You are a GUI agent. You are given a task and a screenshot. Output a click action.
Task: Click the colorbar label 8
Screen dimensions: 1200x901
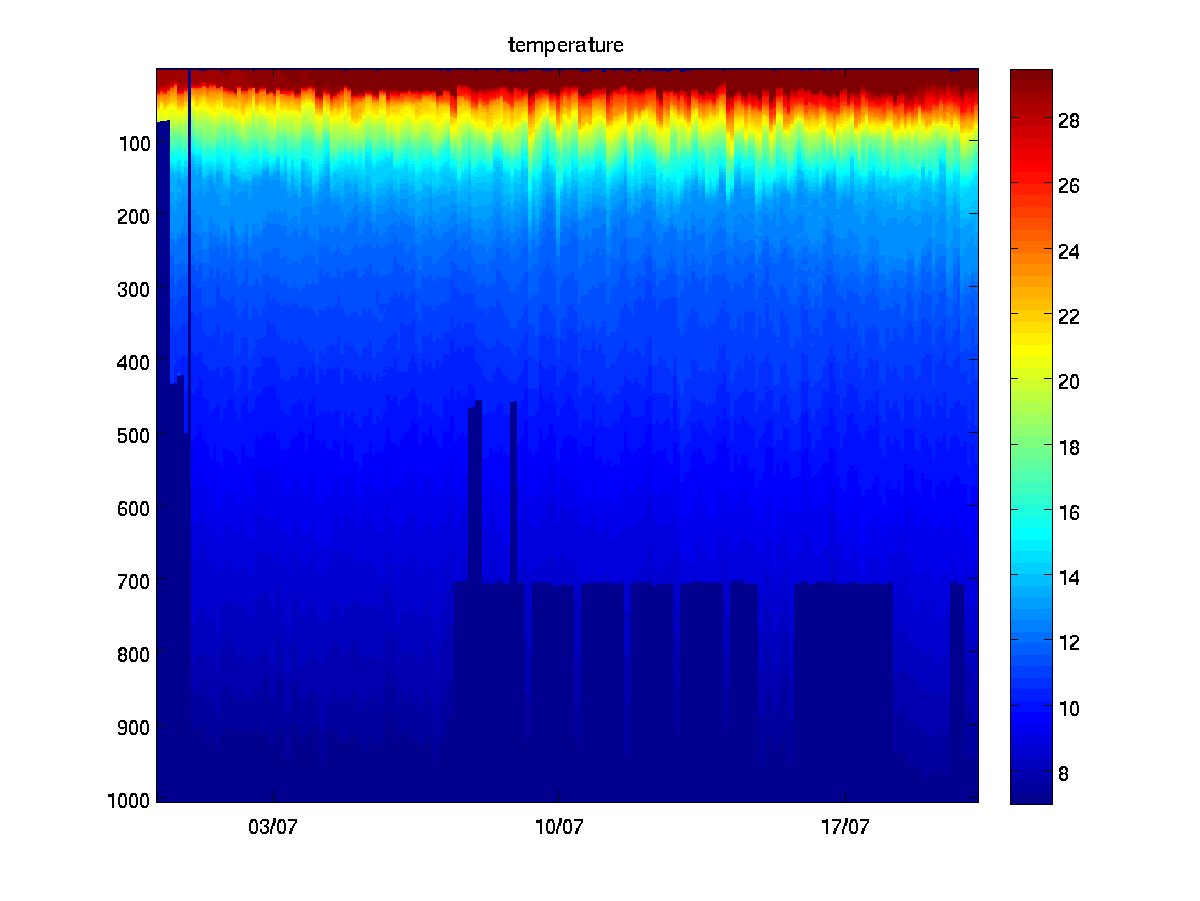tap(1063, 773)
